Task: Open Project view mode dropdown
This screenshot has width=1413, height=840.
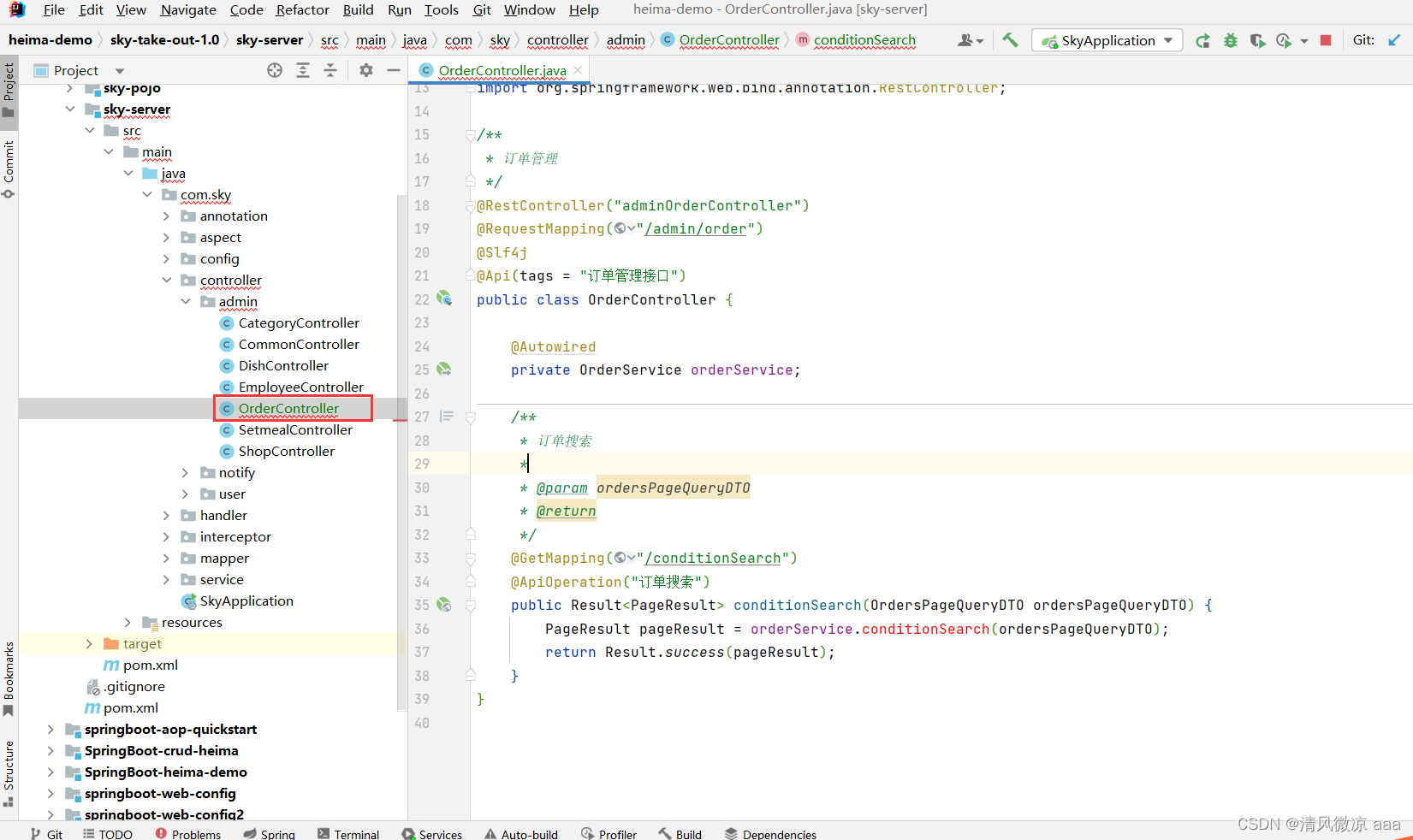Action: tap(120, 71)
